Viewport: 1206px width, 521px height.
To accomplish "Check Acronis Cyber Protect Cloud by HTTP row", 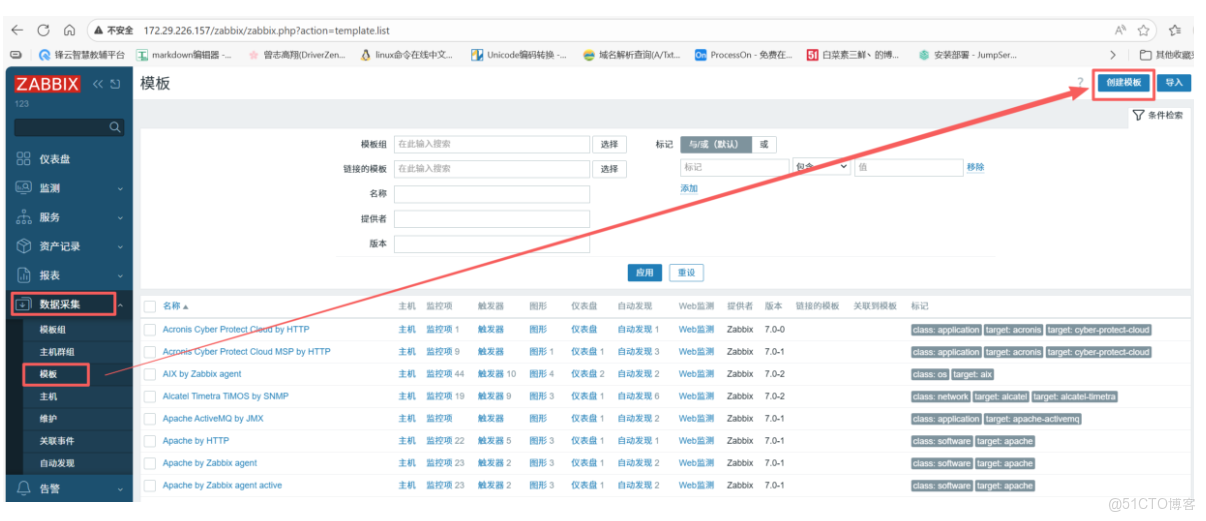I will click(150, 329).
